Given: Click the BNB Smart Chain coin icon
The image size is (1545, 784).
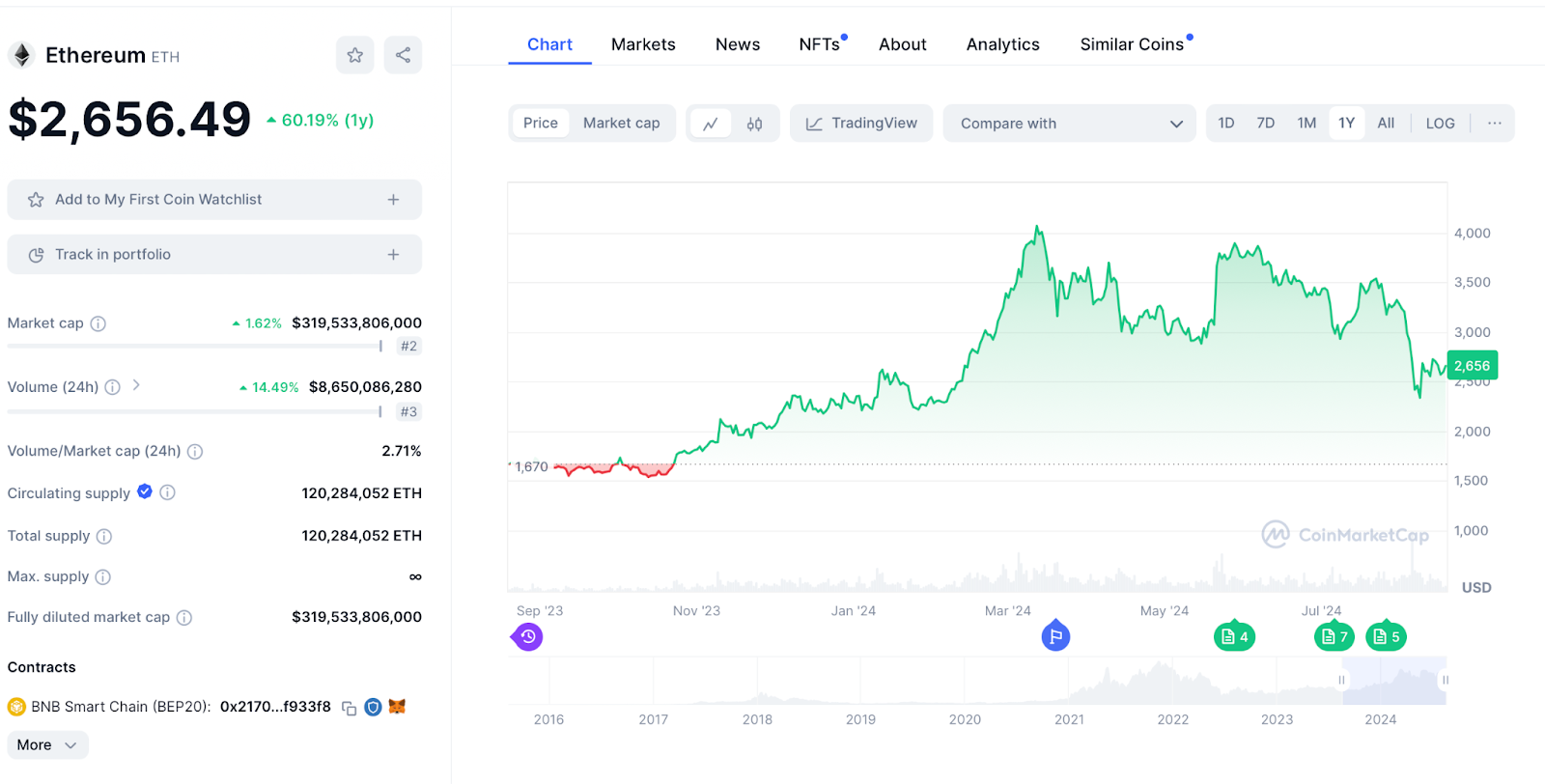Looking at the screenshot, I should [16, 707].
